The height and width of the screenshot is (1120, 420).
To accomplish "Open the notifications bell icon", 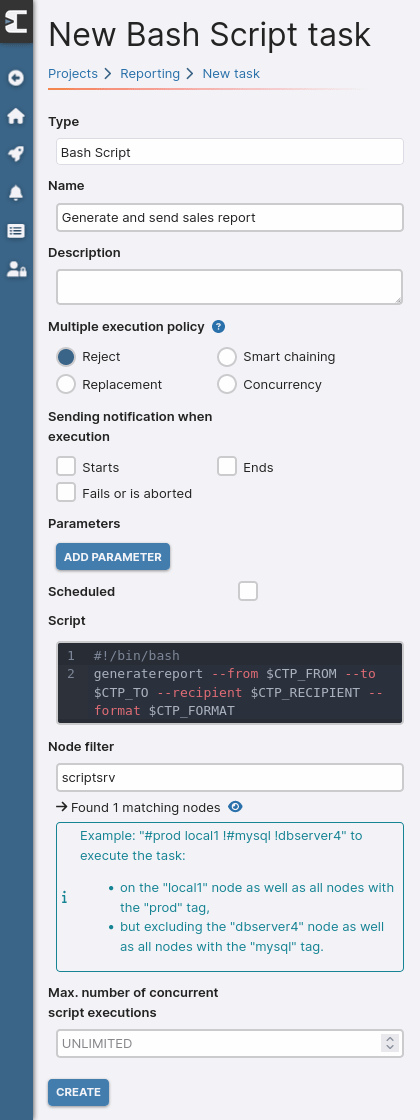I will point(16,192).
